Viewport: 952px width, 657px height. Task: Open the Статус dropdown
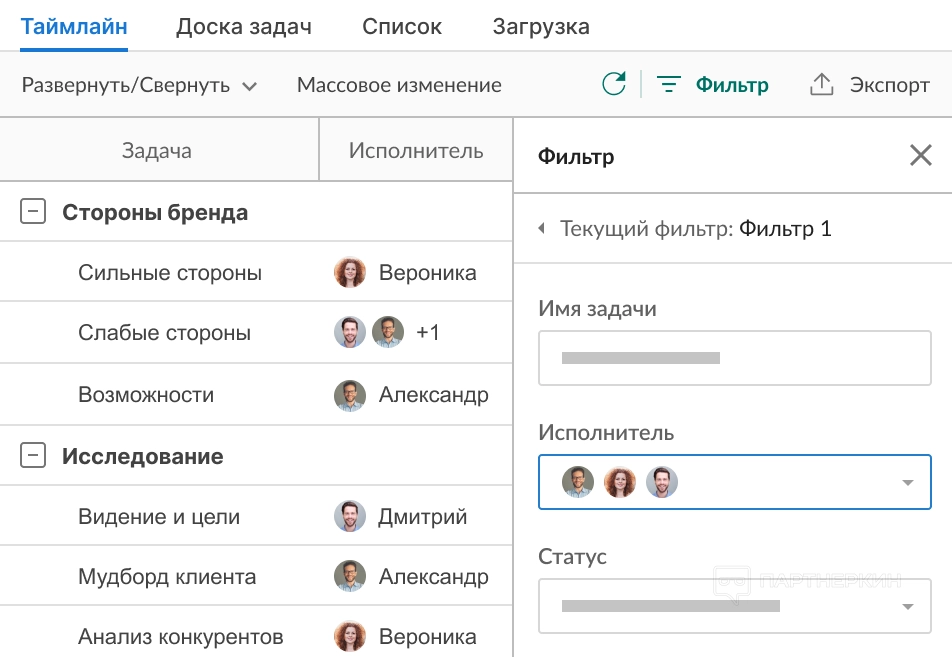coord(907,607)
